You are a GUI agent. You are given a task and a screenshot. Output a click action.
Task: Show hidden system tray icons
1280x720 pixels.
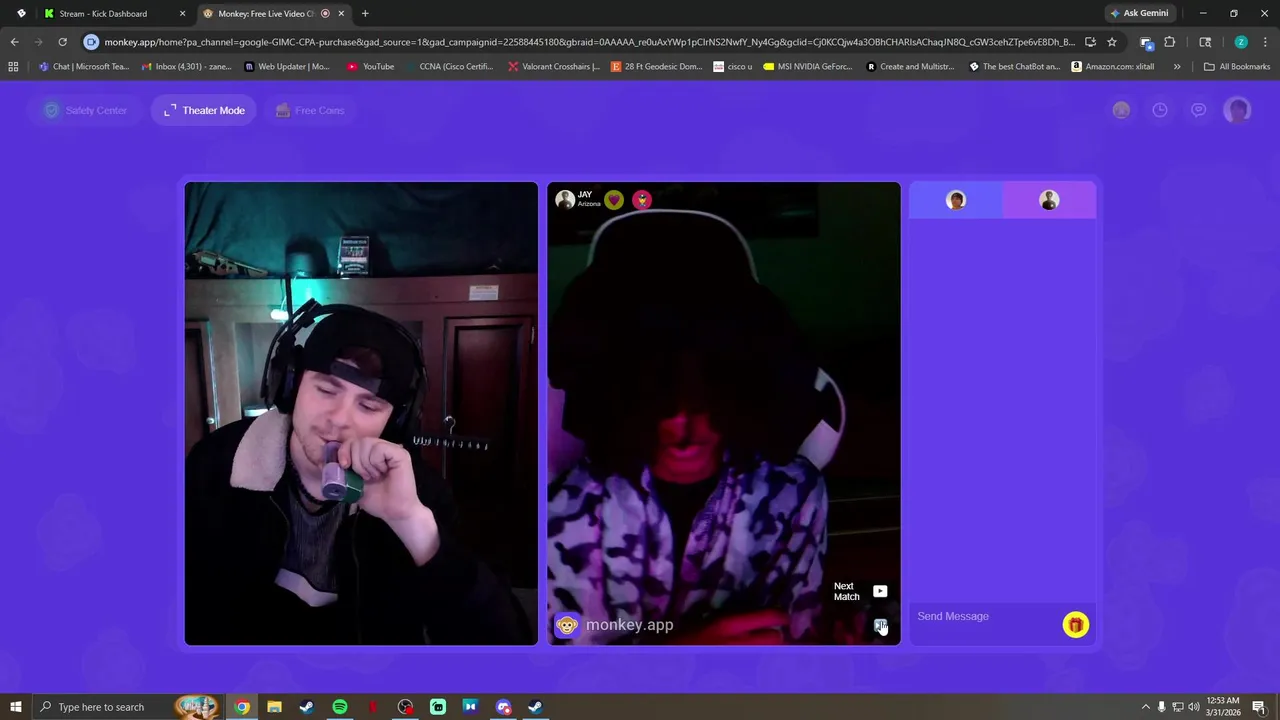click(1146, 707)
